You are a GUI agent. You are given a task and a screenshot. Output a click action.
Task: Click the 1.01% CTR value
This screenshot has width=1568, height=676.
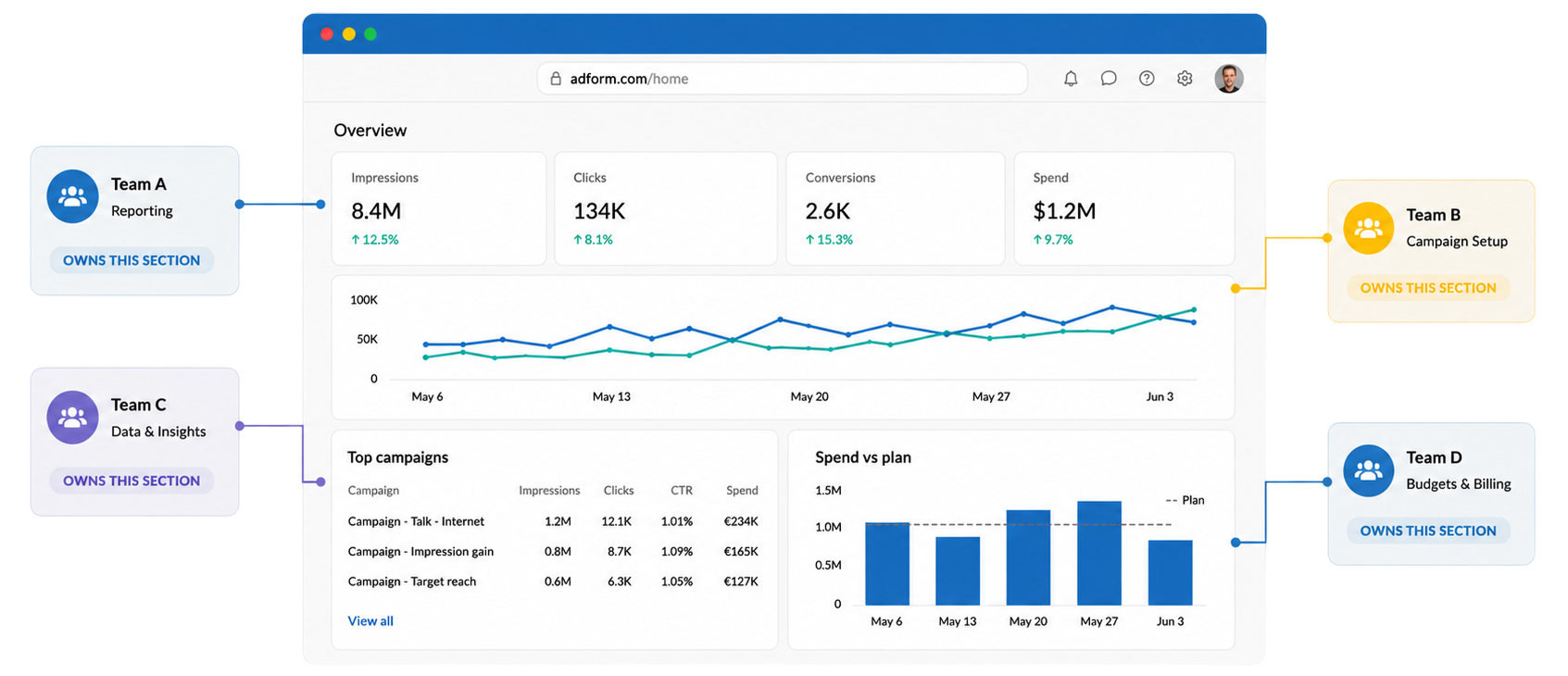(677, 521)
